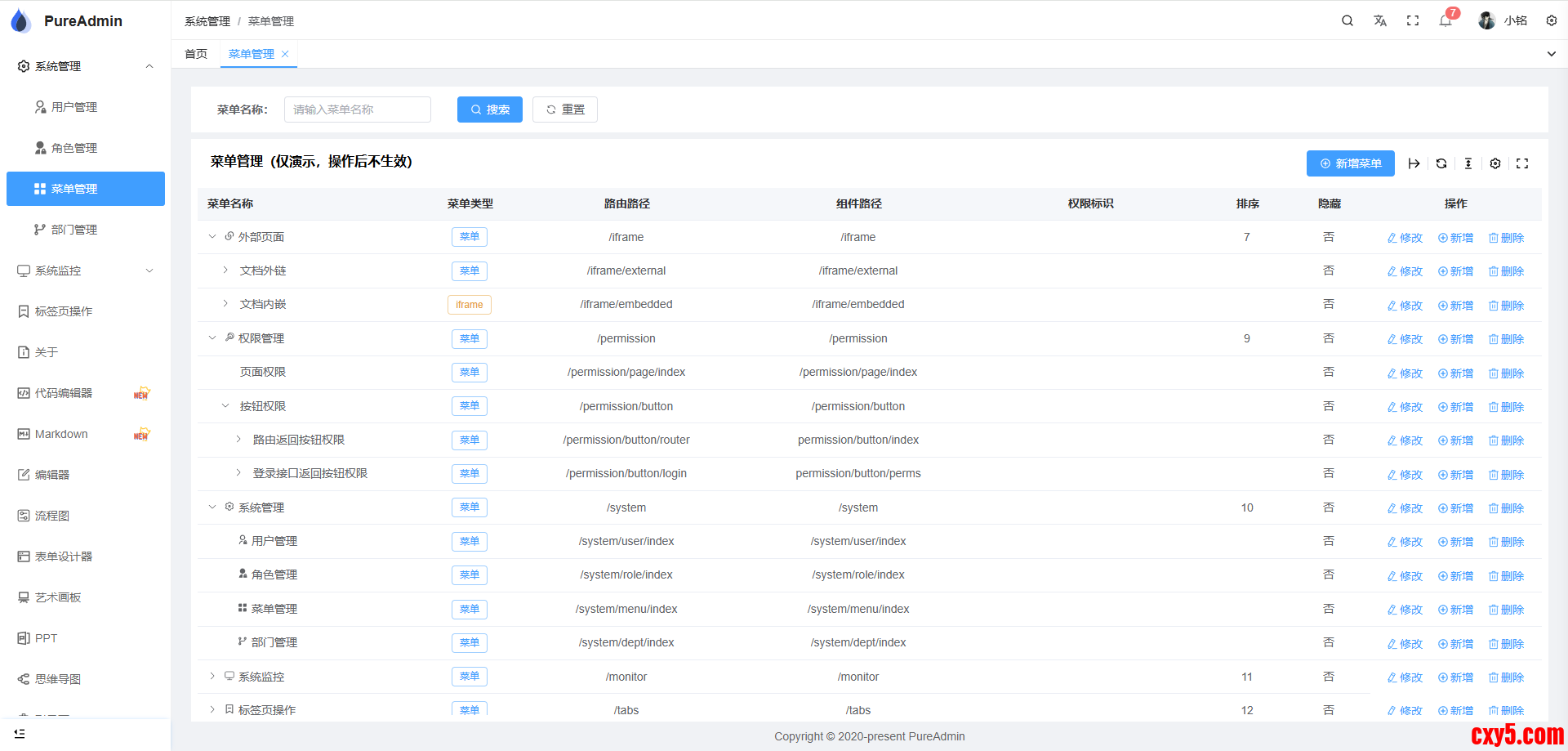Image resolution: width=1568 pixels, height=751 pixels.
Task: Click 删除 for the 权限管理 row
Action: (1506, 339)
